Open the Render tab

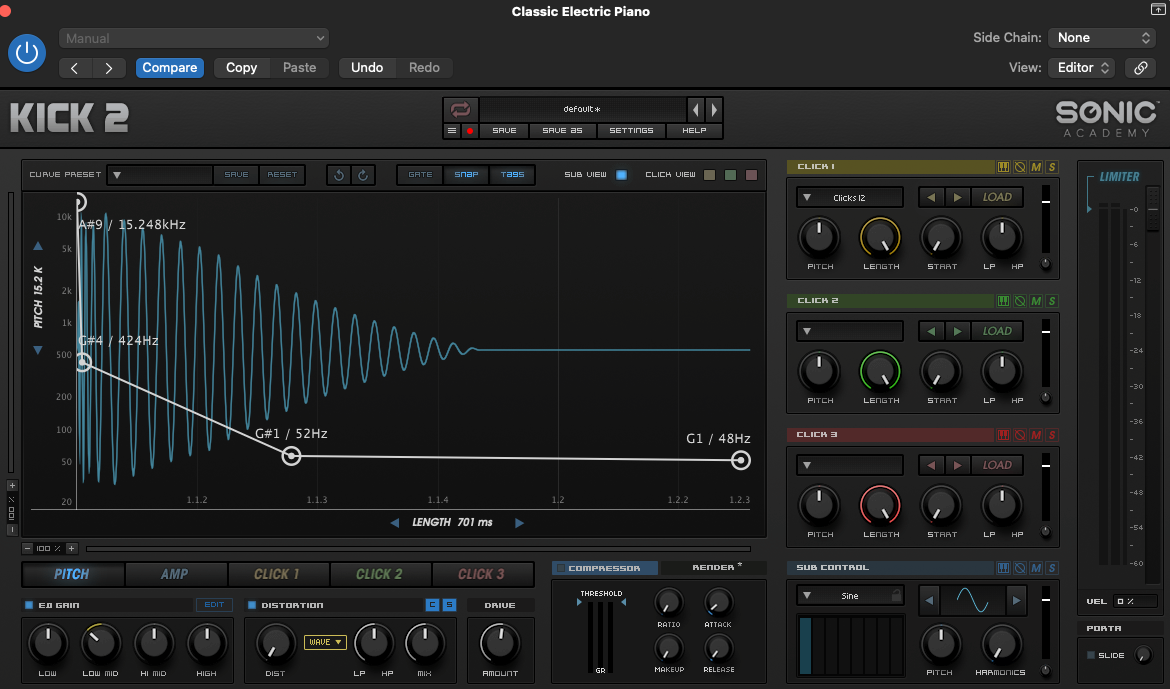point(714,568)
